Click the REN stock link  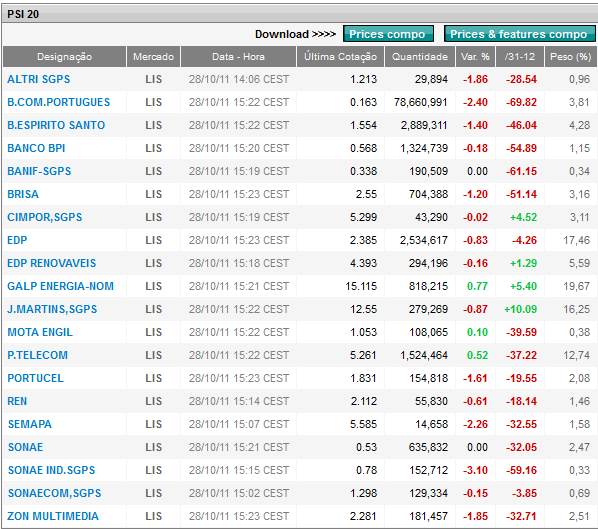(x=17, y=401)
